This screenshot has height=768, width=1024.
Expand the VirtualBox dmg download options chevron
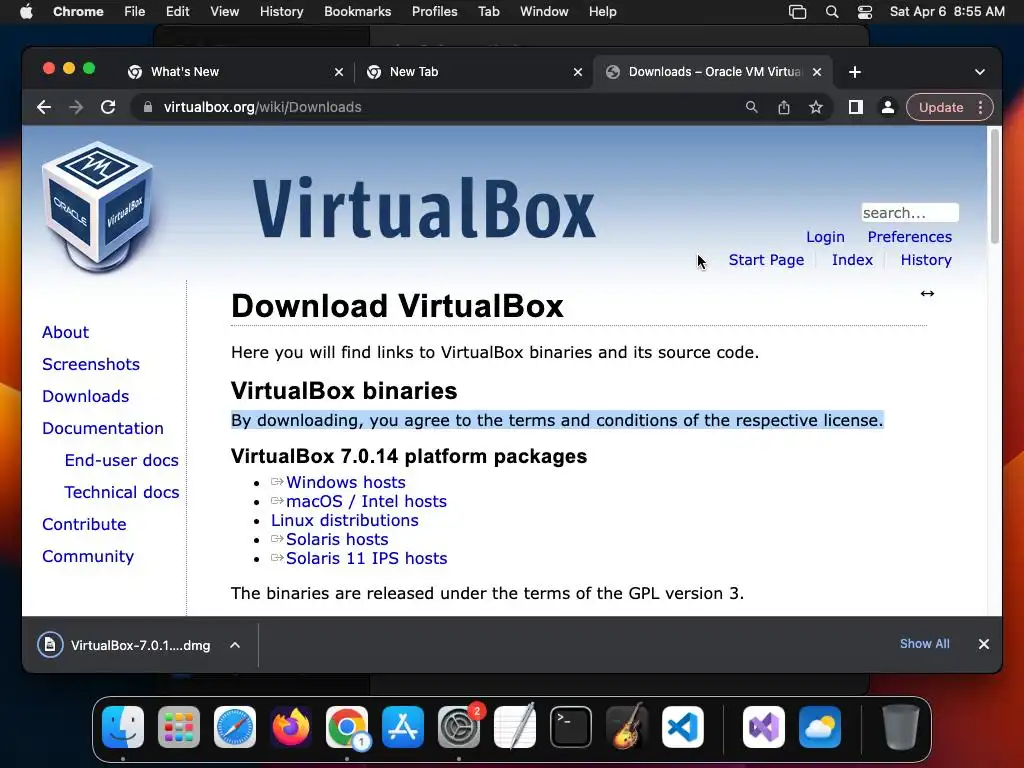pos(235,645)
